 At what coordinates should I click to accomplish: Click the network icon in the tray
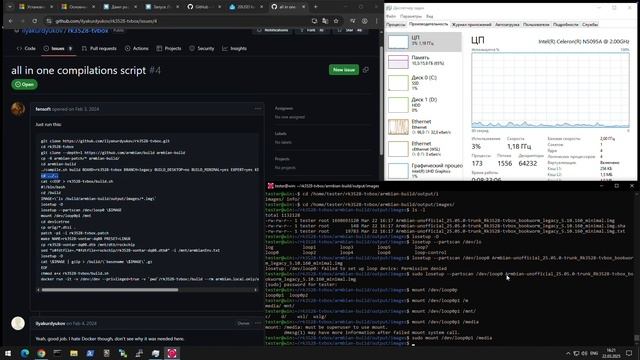[x=576, y=353]
